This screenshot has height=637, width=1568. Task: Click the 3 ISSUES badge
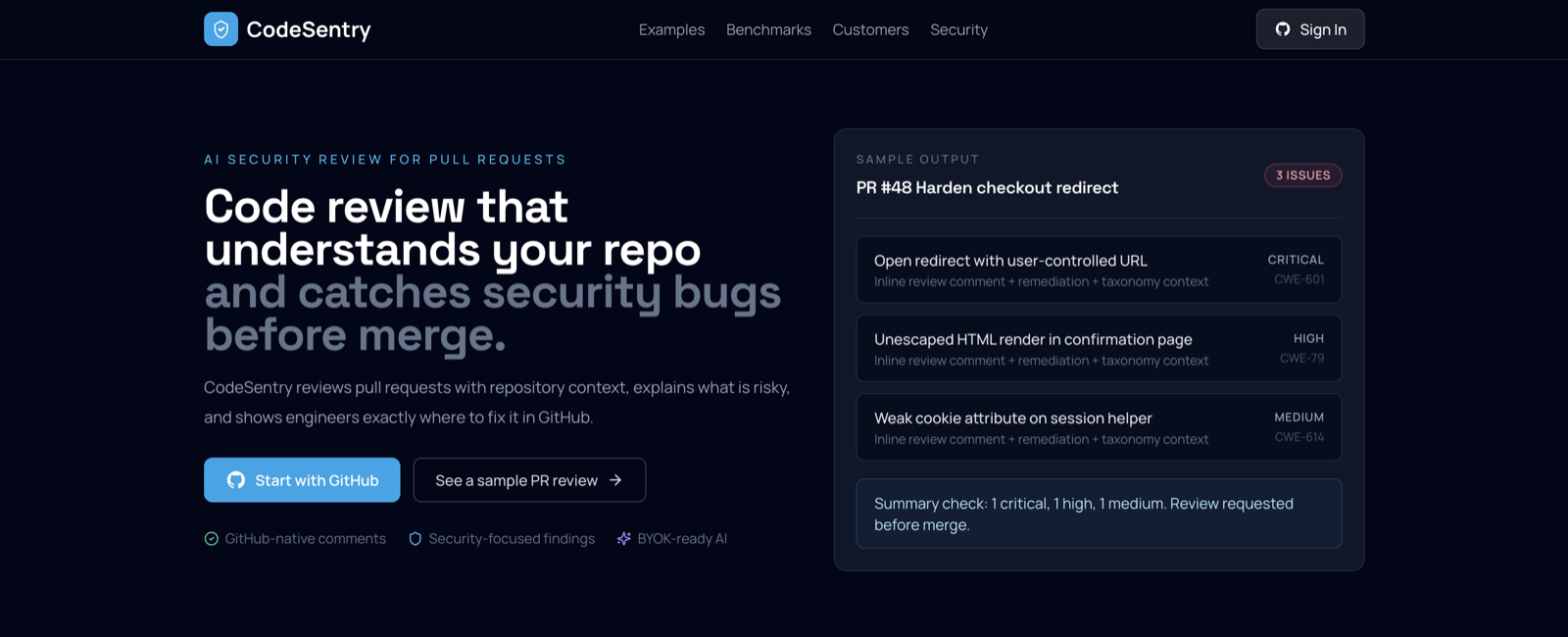tap(1303, 175)
